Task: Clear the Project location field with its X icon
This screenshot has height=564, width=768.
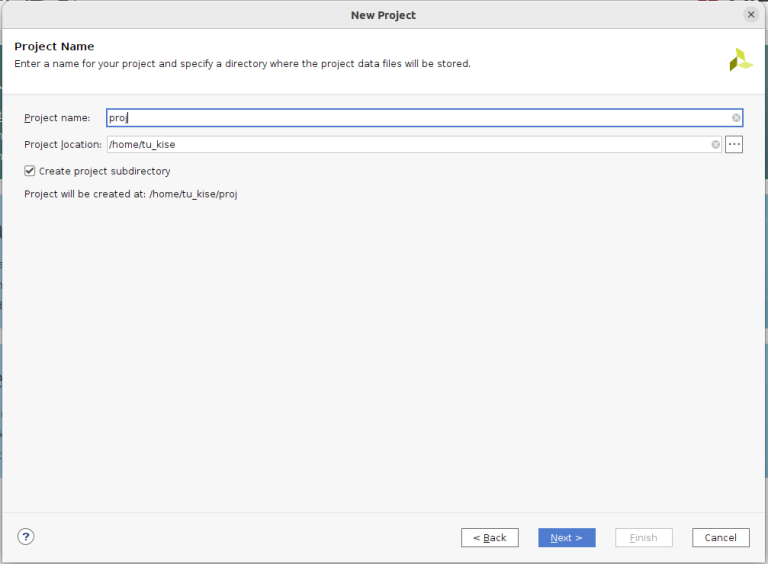Action: [x=716, y=145]
